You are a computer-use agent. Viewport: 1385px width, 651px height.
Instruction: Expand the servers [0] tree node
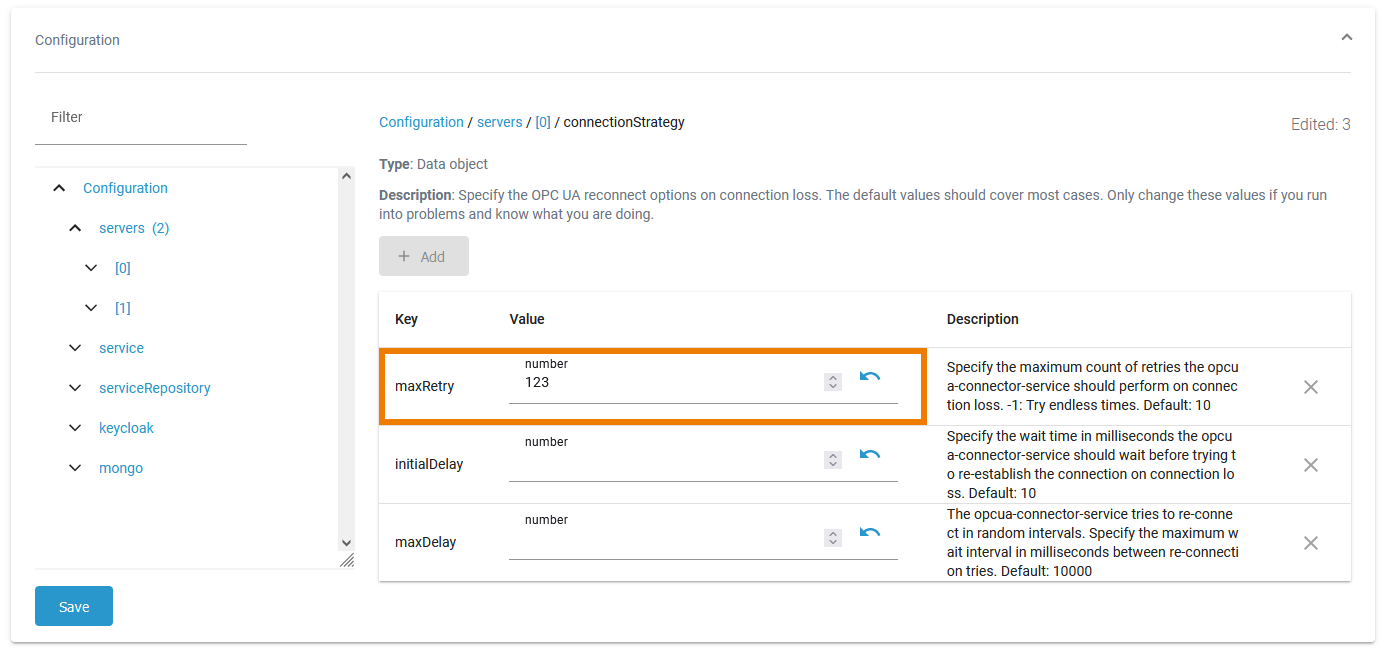click(x=91, y=268)
